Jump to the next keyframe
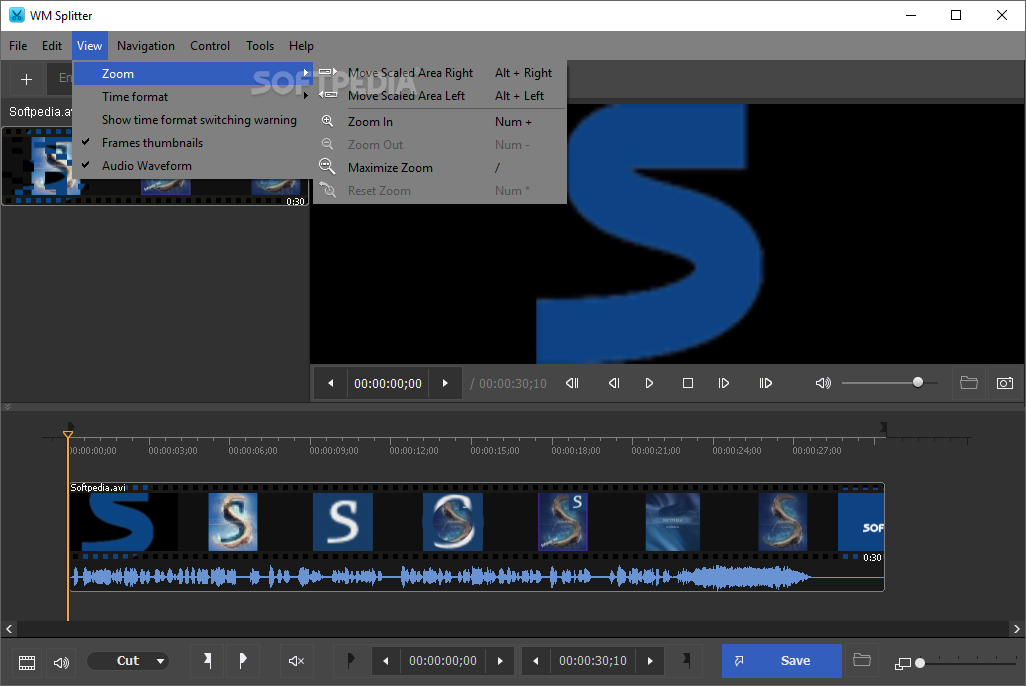The image size is (1026, 686). pos(766,383)
